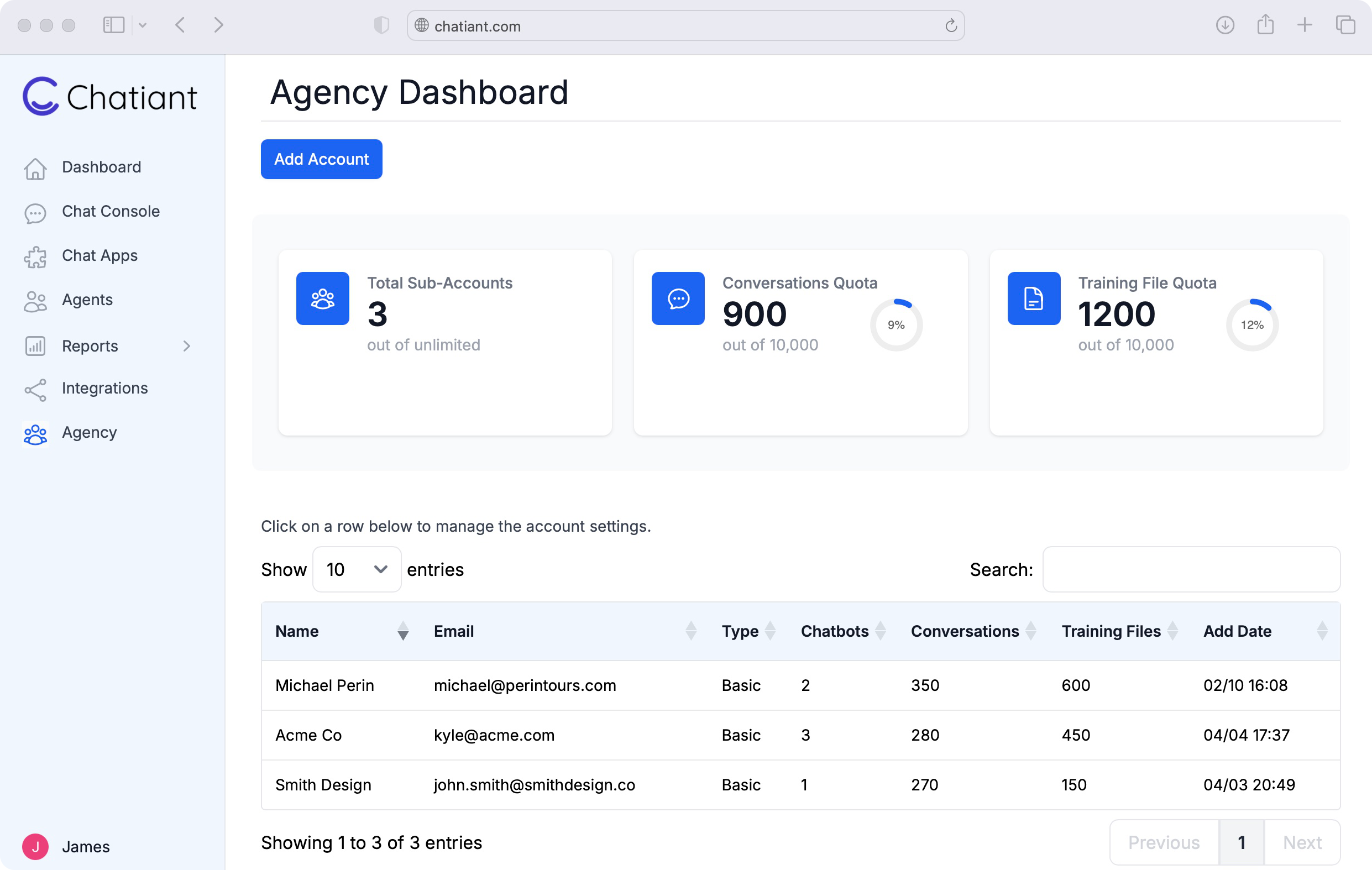This screenshot has height=870, width=1372.
Task: Sort the table by Name column
Action: click(402, 631)
